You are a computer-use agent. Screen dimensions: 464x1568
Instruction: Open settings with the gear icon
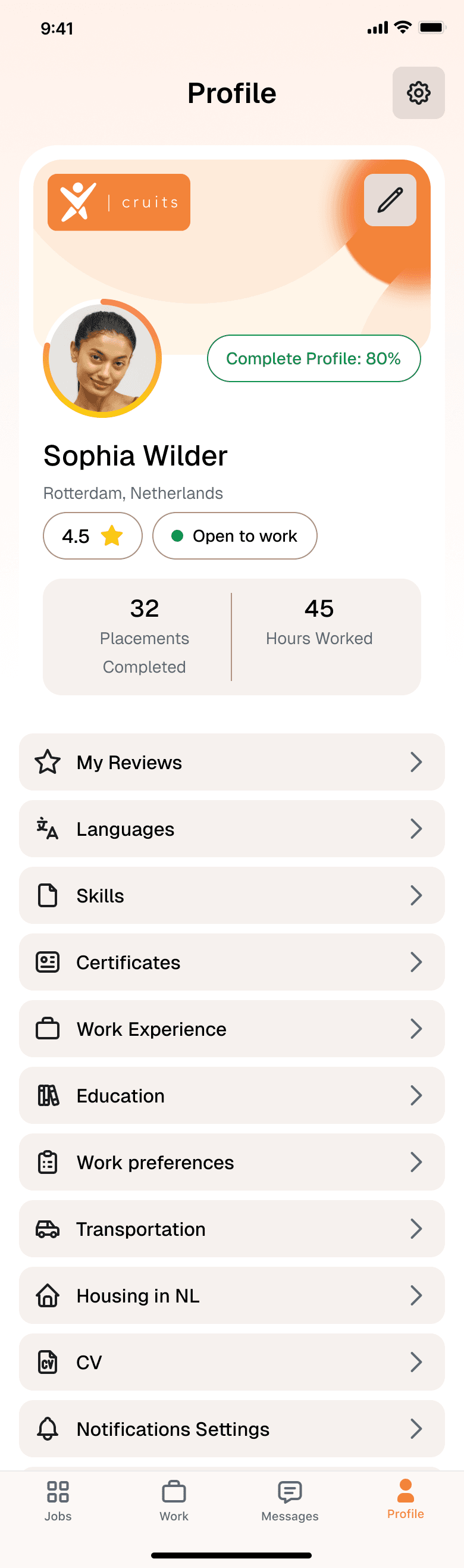pos(418,93)
